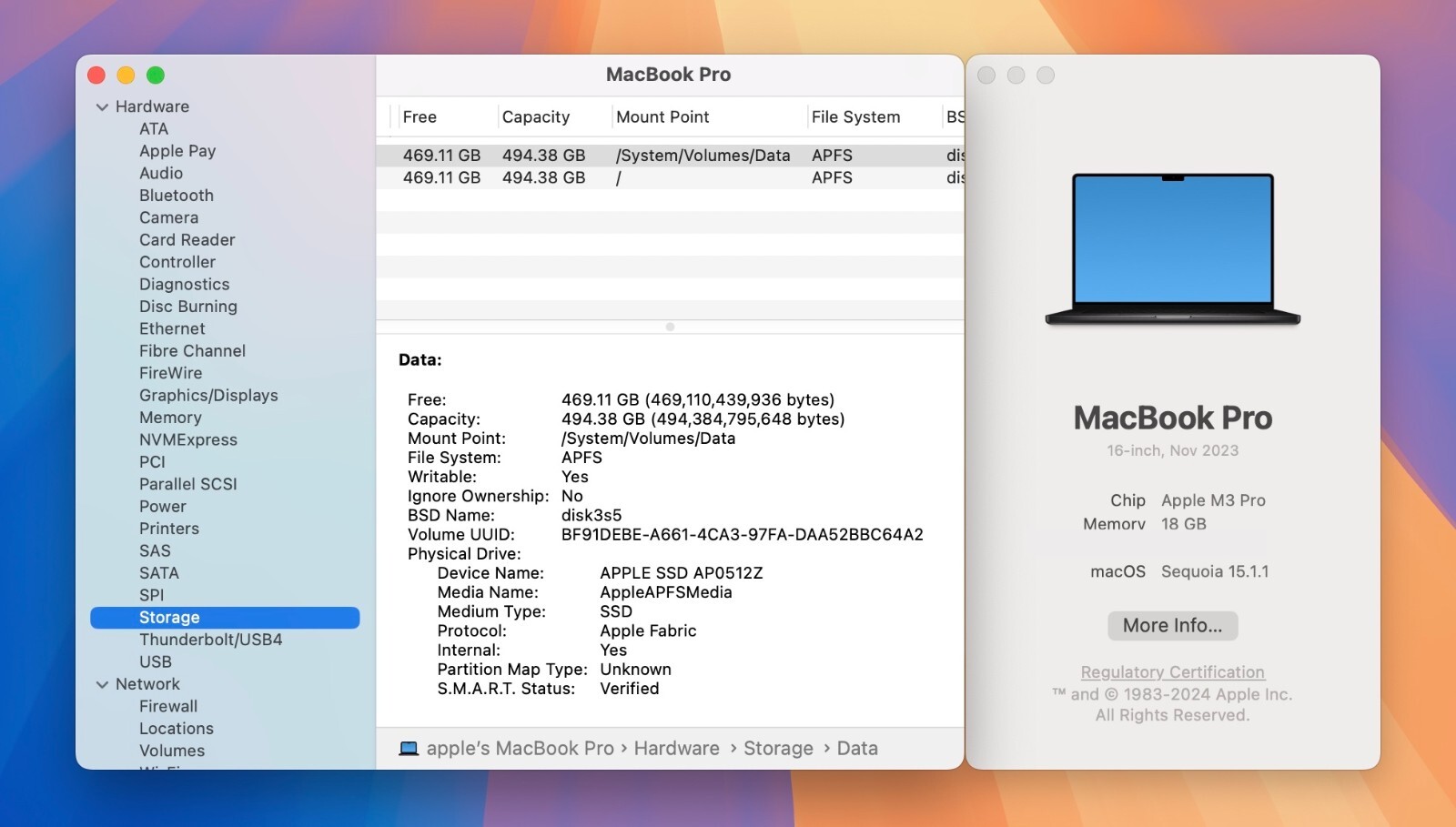
Task: Select Fibre Channel in the sidebar
Action: click(192, 351)
